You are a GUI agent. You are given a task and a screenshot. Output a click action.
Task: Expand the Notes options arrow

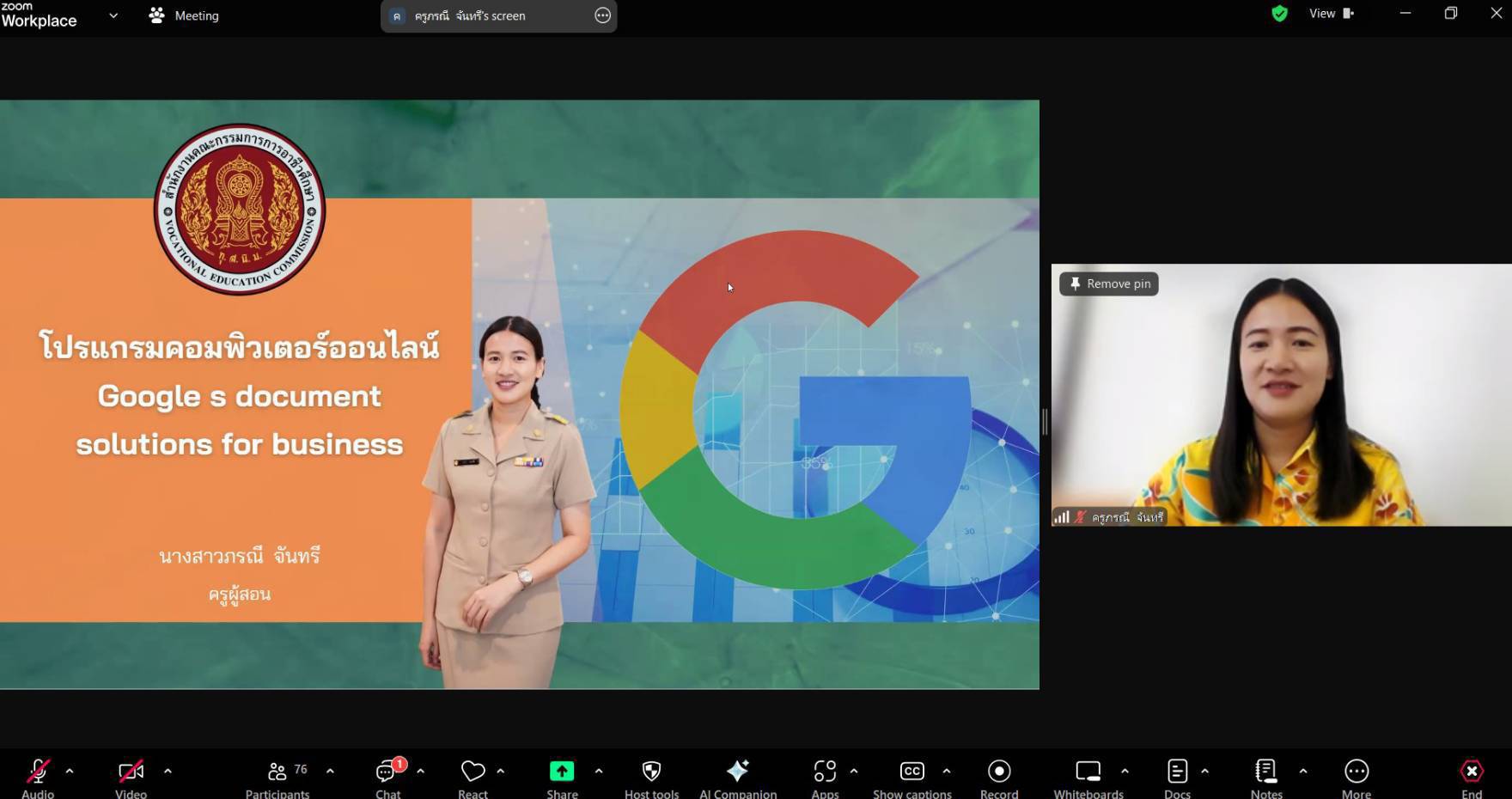[1303, 772]
